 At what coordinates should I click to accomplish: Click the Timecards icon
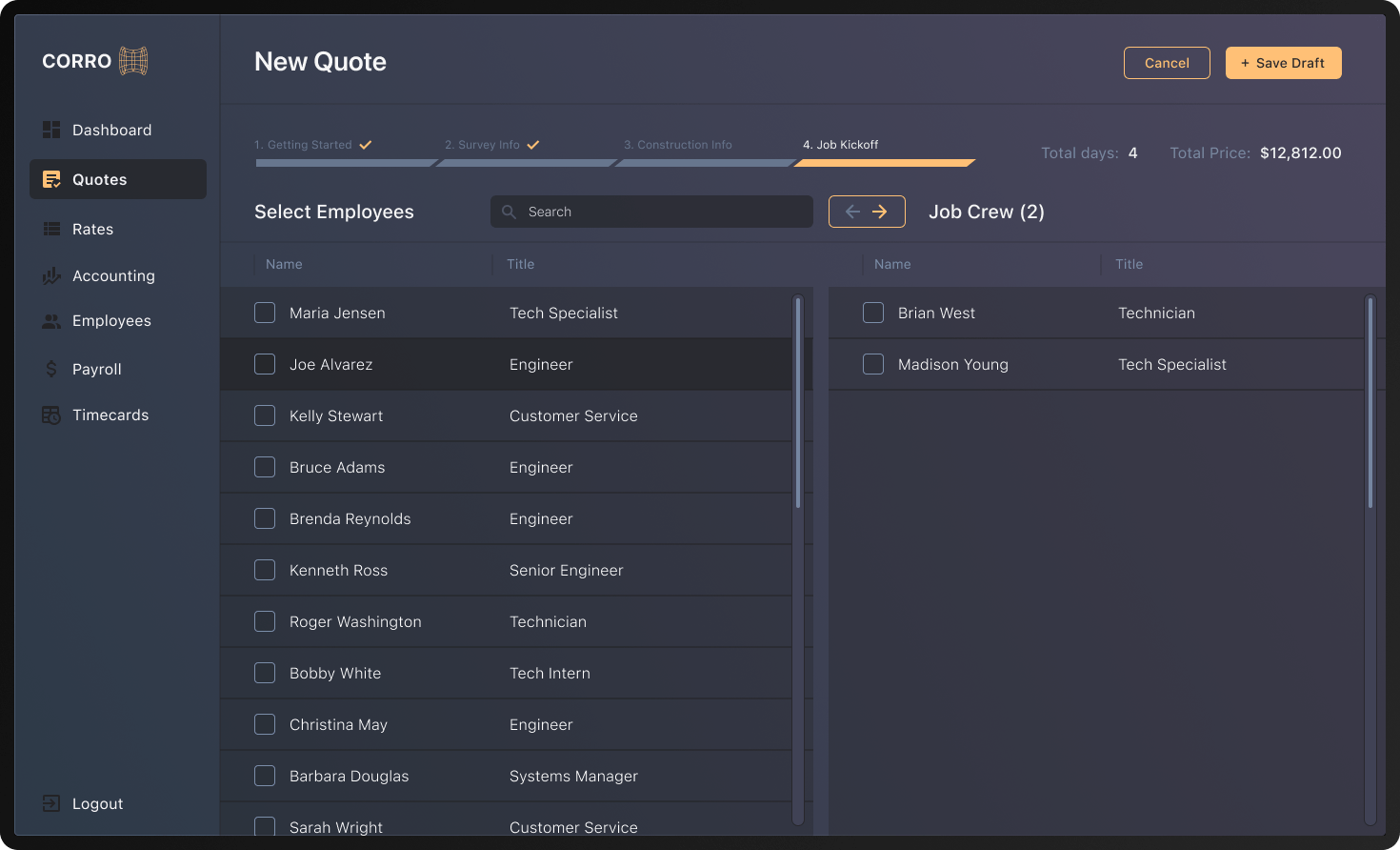tap(51, 415)
